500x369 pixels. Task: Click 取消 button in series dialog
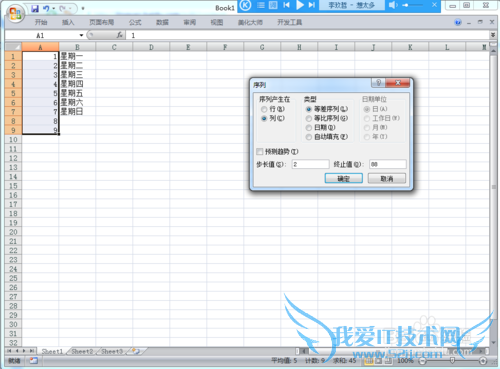click(x=387, y=179)
